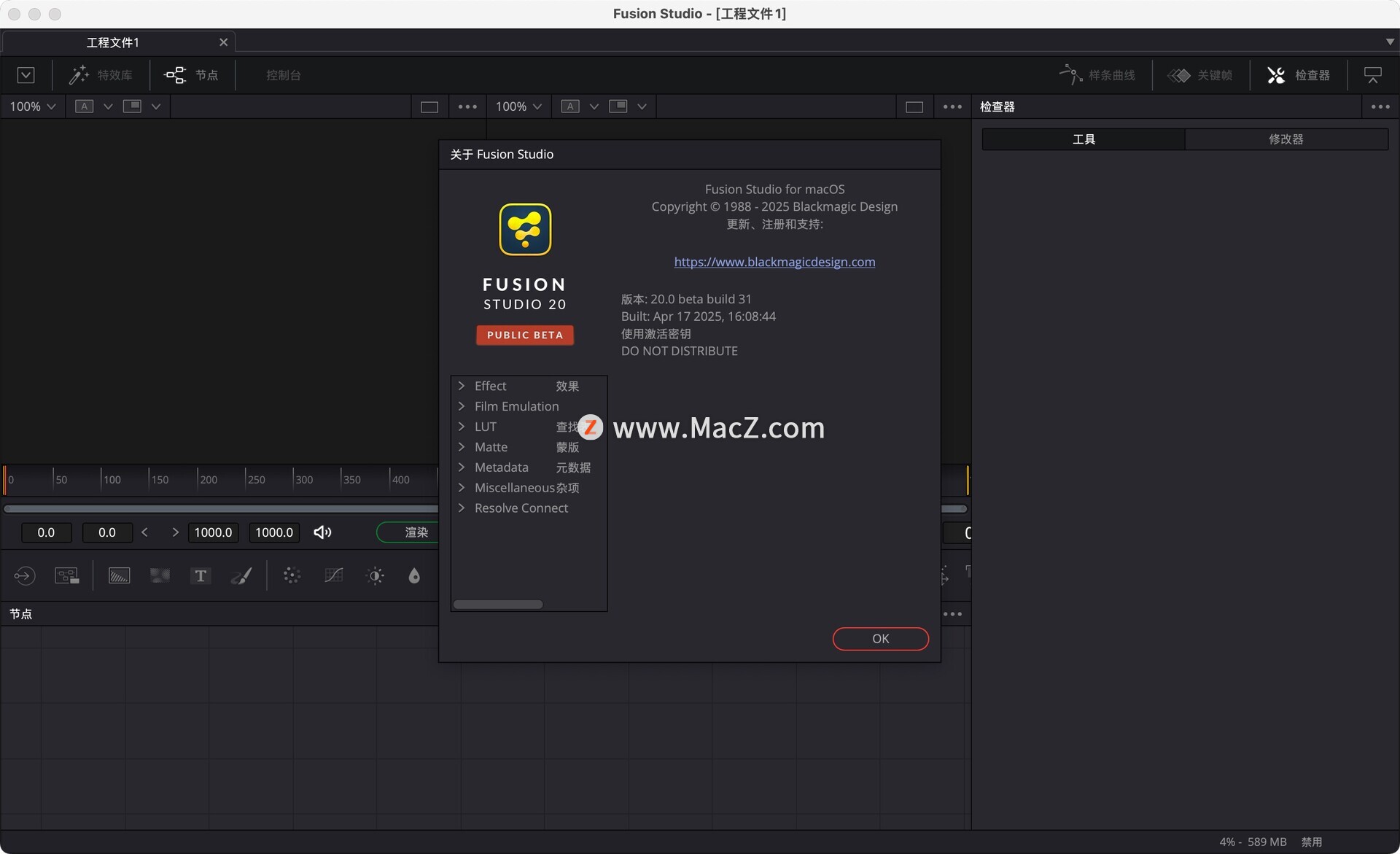Viewport: 1400px width, 854px height.
Task: Open the 控制台 console
Action: [x=283, y=75]
